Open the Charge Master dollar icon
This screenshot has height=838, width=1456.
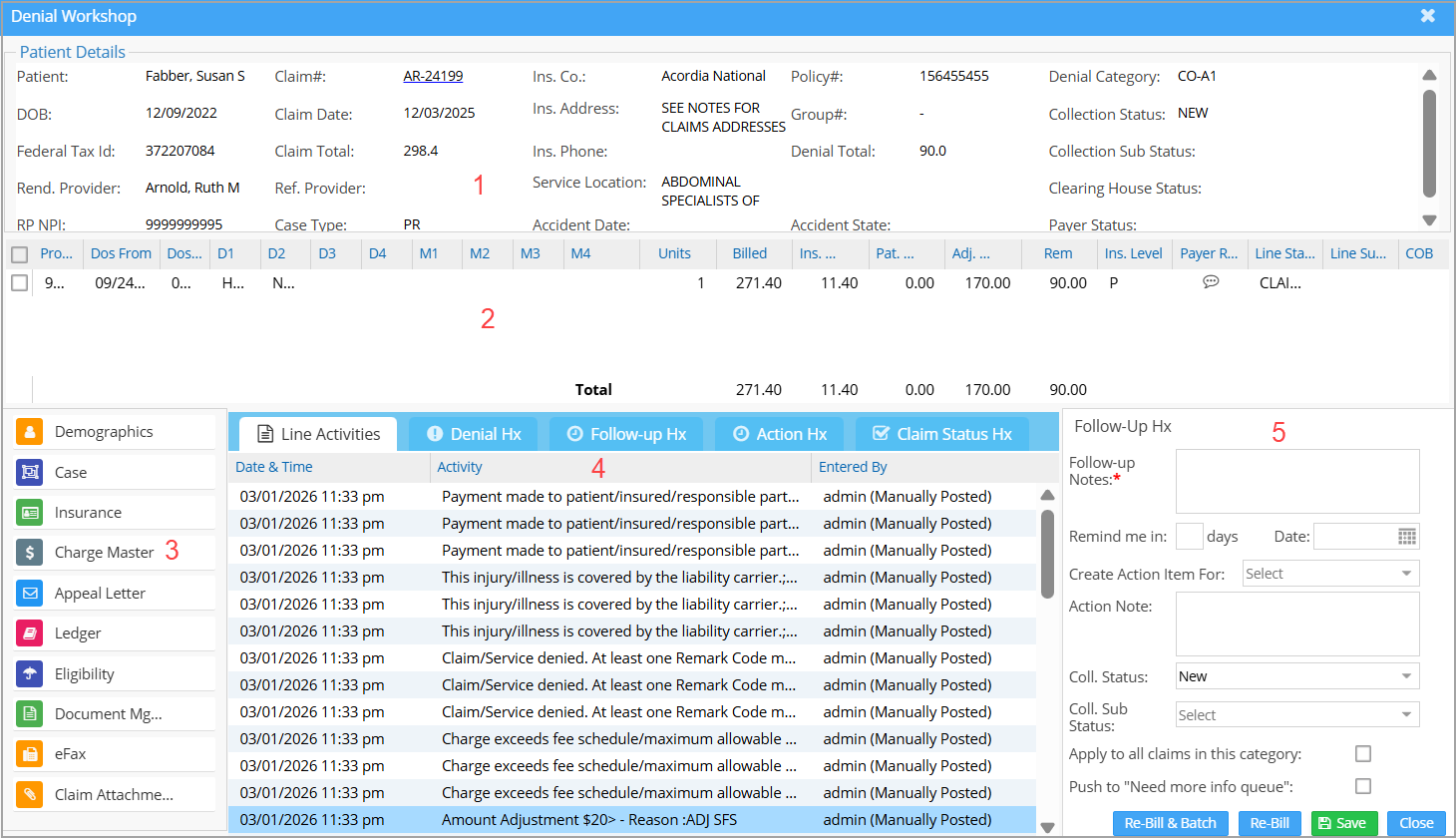coord(30,553)
